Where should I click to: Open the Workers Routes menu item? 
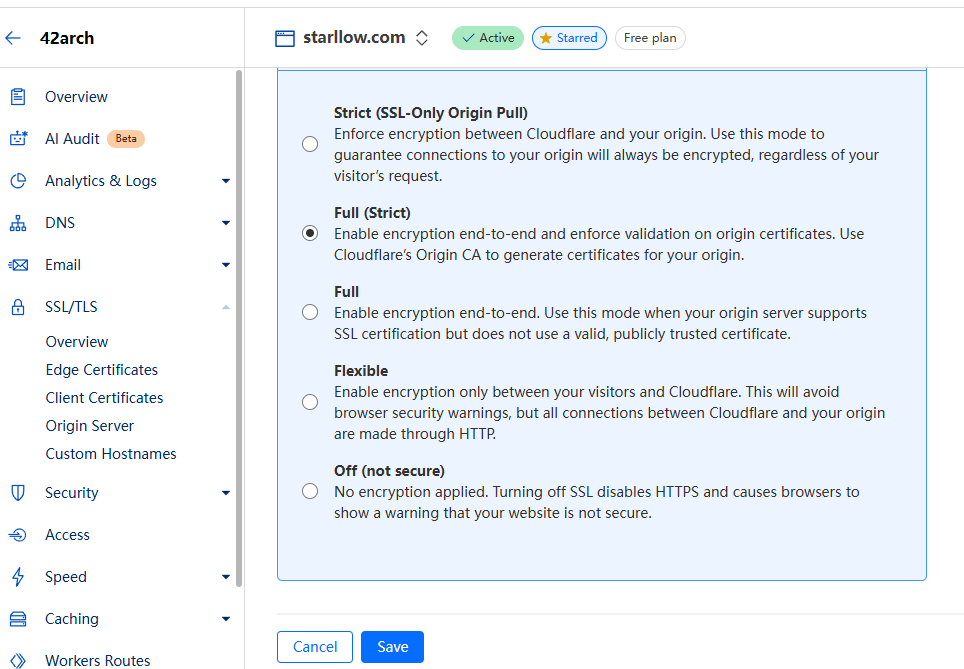tap(98, 660)
